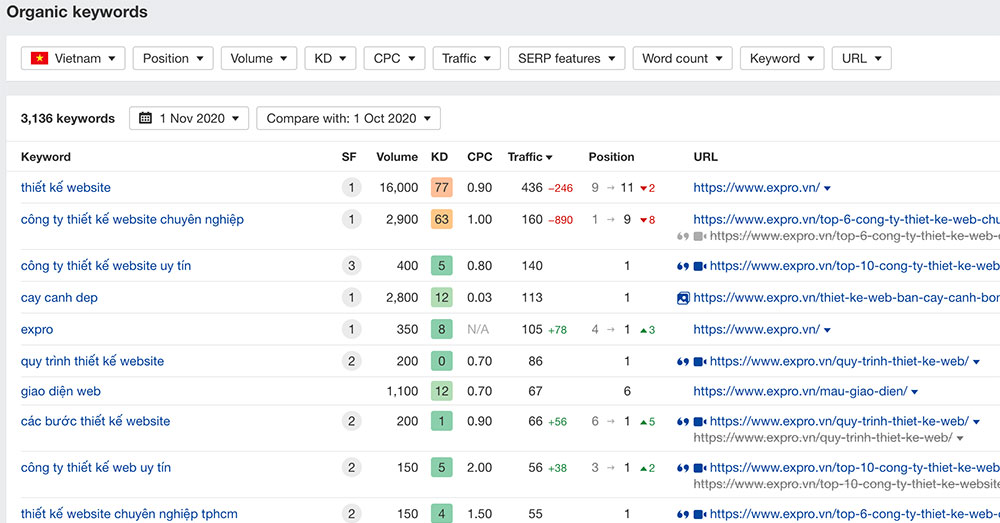Open the Position filter dropdown
Image resolution: width=1000 pixels, height=523 pixels.
[x=173, y=58]
